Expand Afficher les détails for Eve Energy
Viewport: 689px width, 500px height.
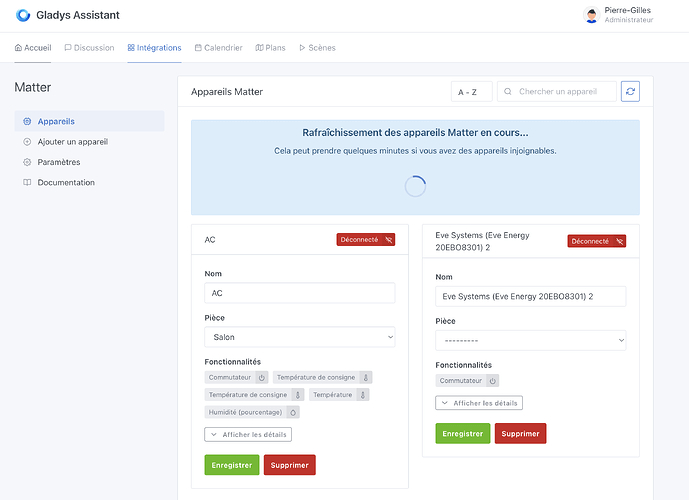click(479, 403)
